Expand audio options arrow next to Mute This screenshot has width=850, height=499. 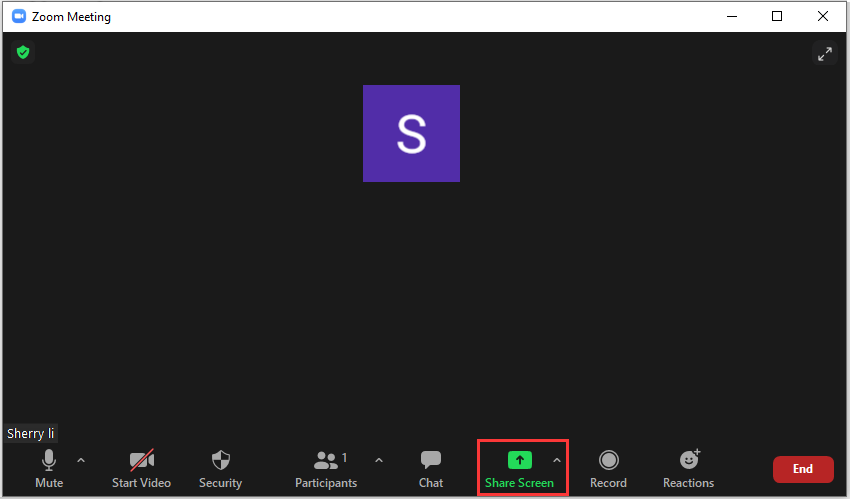[x=81, y=461]
